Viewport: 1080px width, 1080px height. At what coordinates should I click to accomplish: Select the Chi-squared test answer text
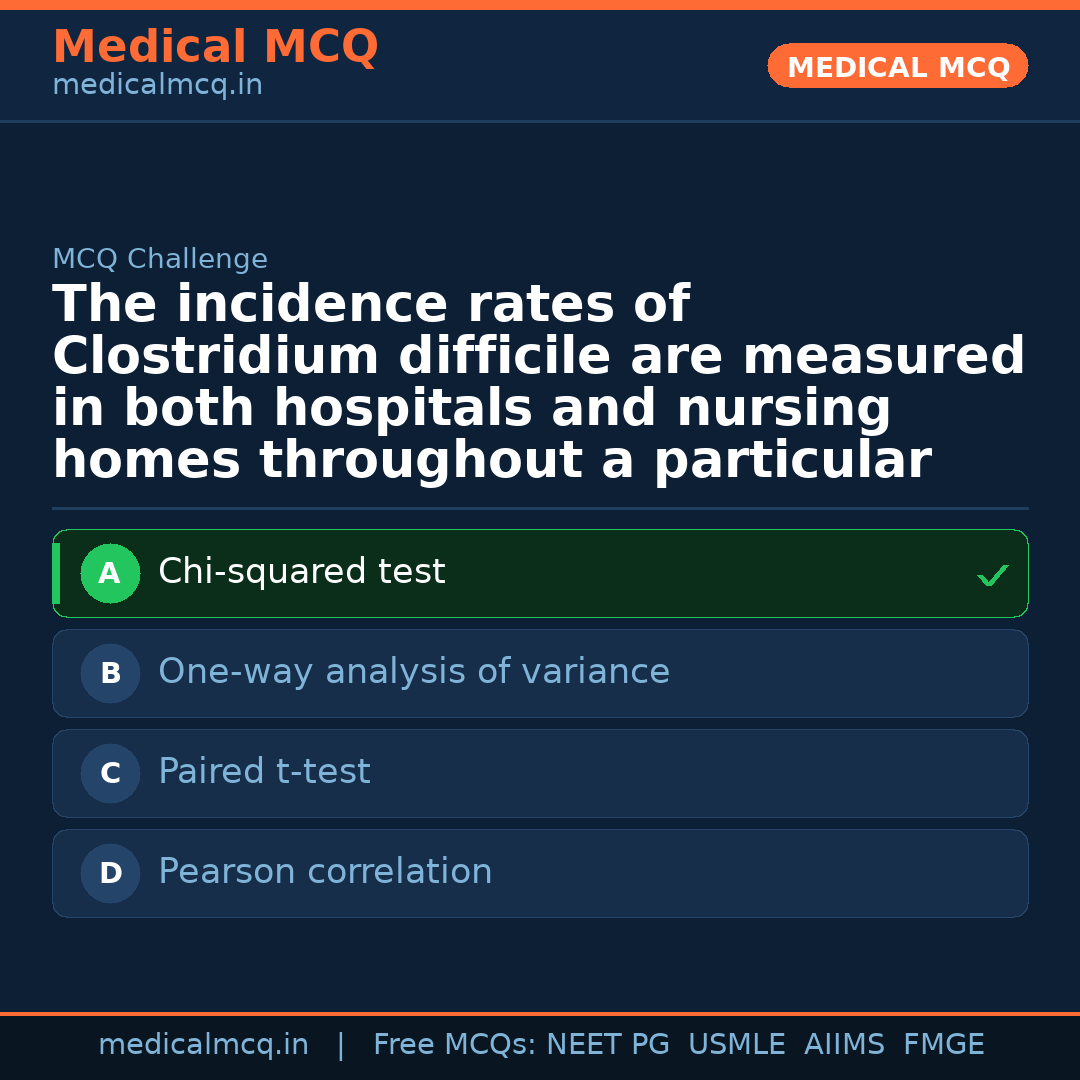pyautogui.click(x=301, y=572)
